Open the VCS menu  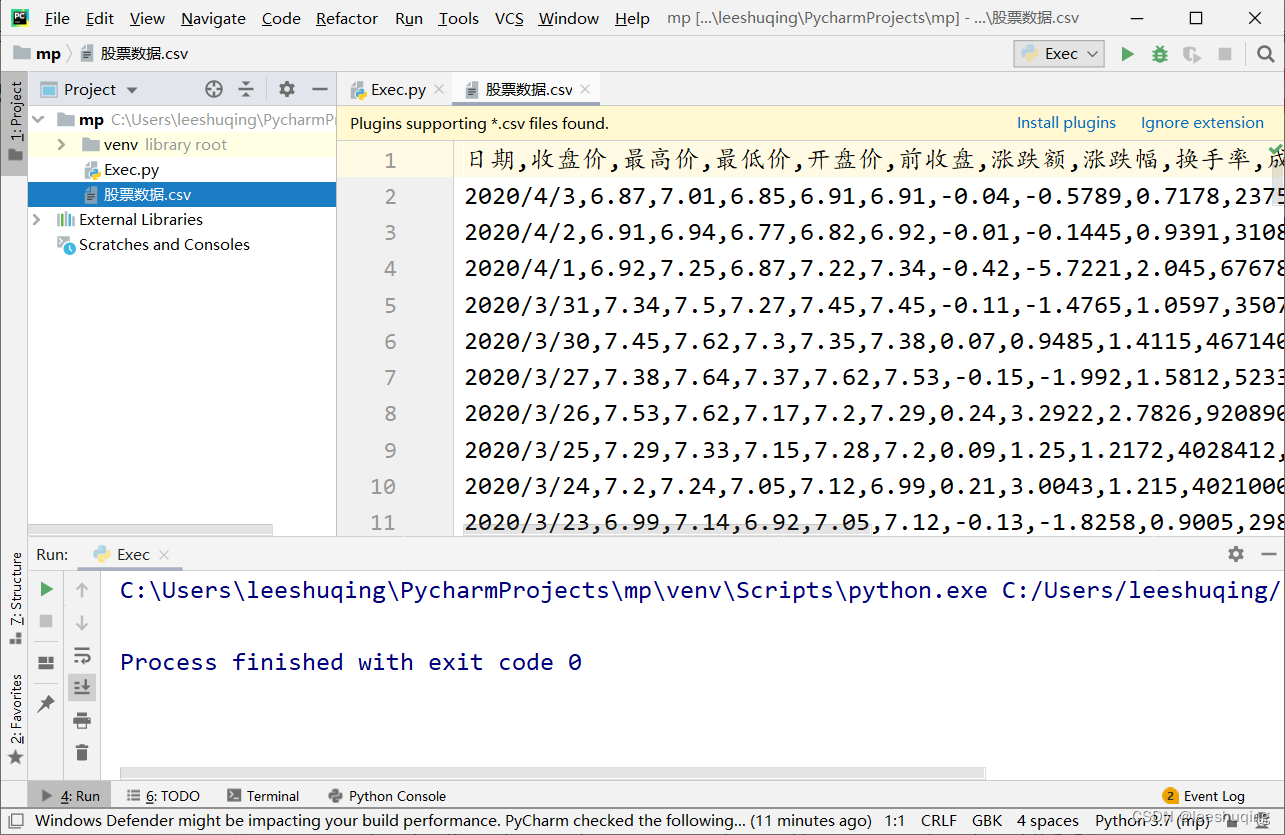pyautogui.click(x=509, y=18)
